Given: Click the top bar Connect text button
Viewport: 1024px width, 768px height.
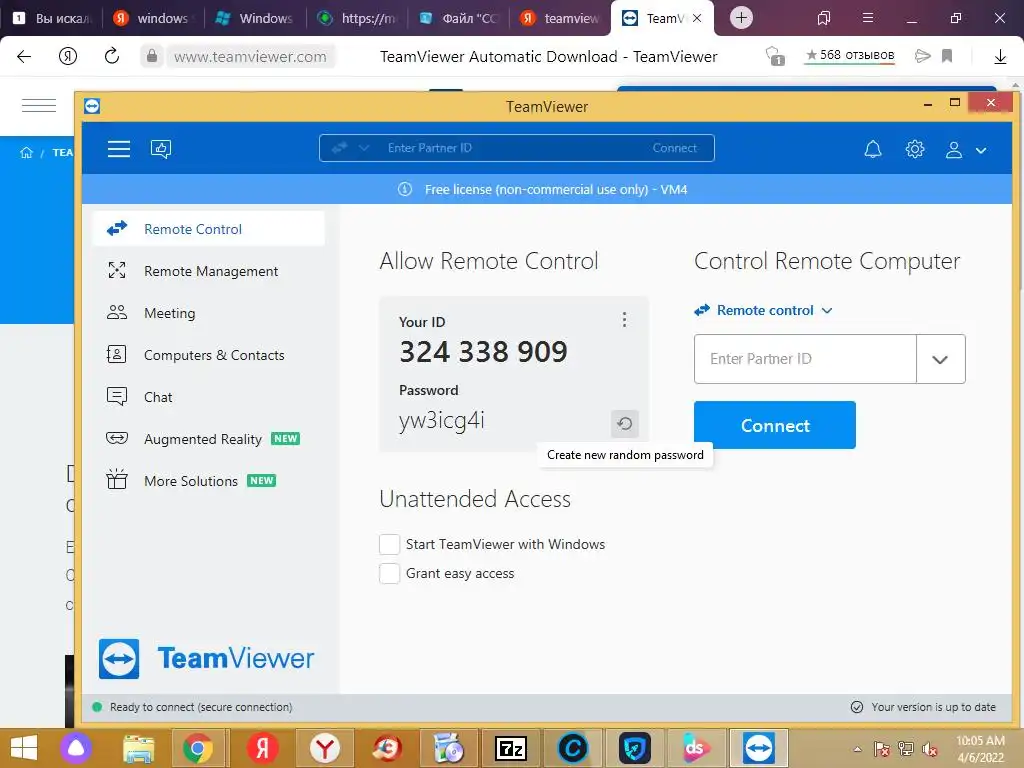Looking at the screenshot, I should pyautogui.click(x=674, y=148).
